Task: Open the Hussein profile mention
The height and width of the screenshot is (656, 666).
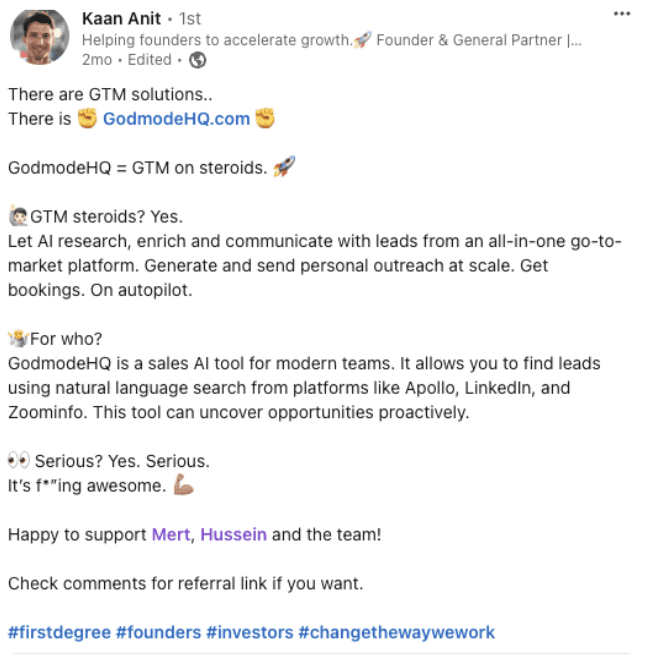Action: [233, 534]
